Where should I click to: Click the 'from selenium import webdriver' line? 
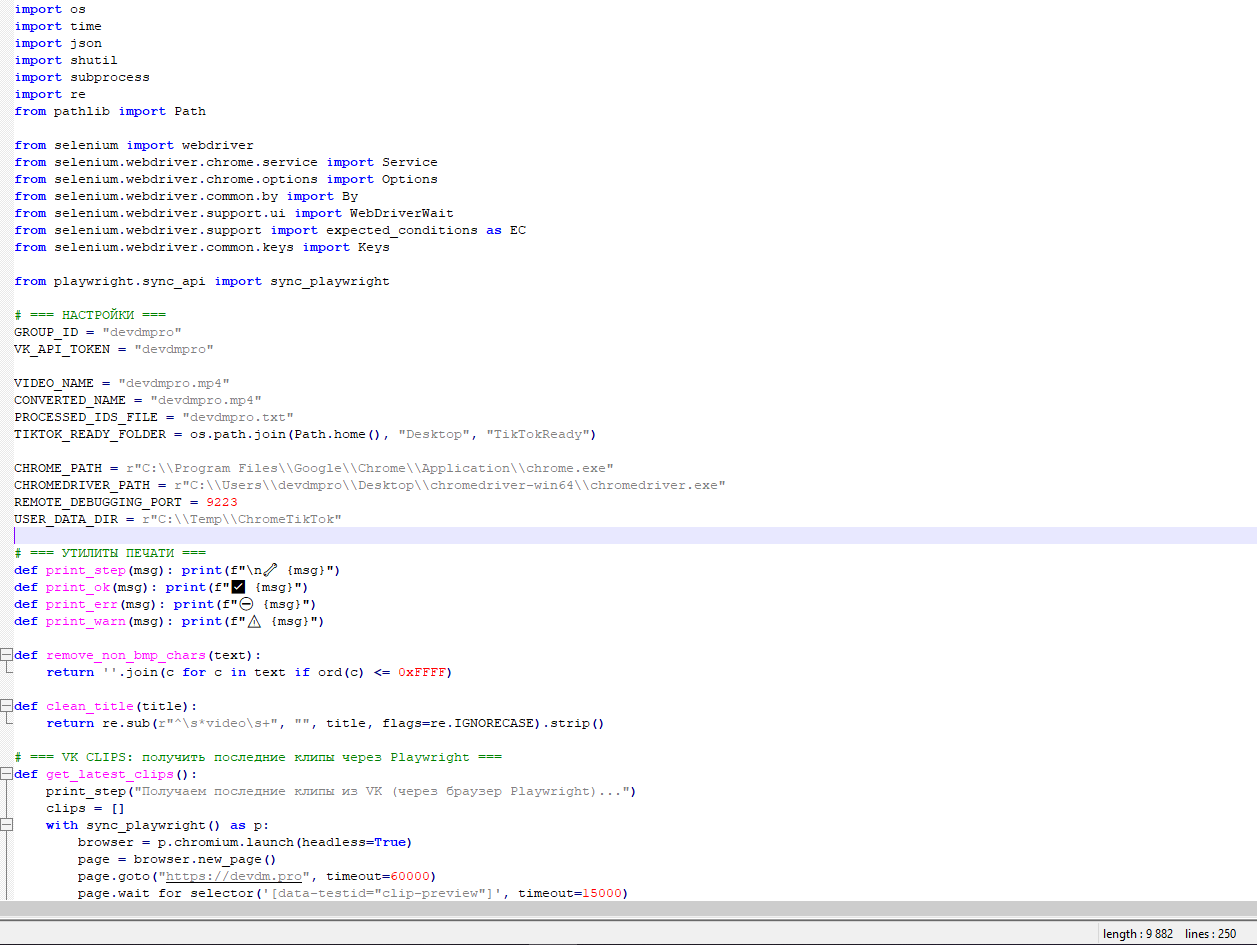point(134,145)
